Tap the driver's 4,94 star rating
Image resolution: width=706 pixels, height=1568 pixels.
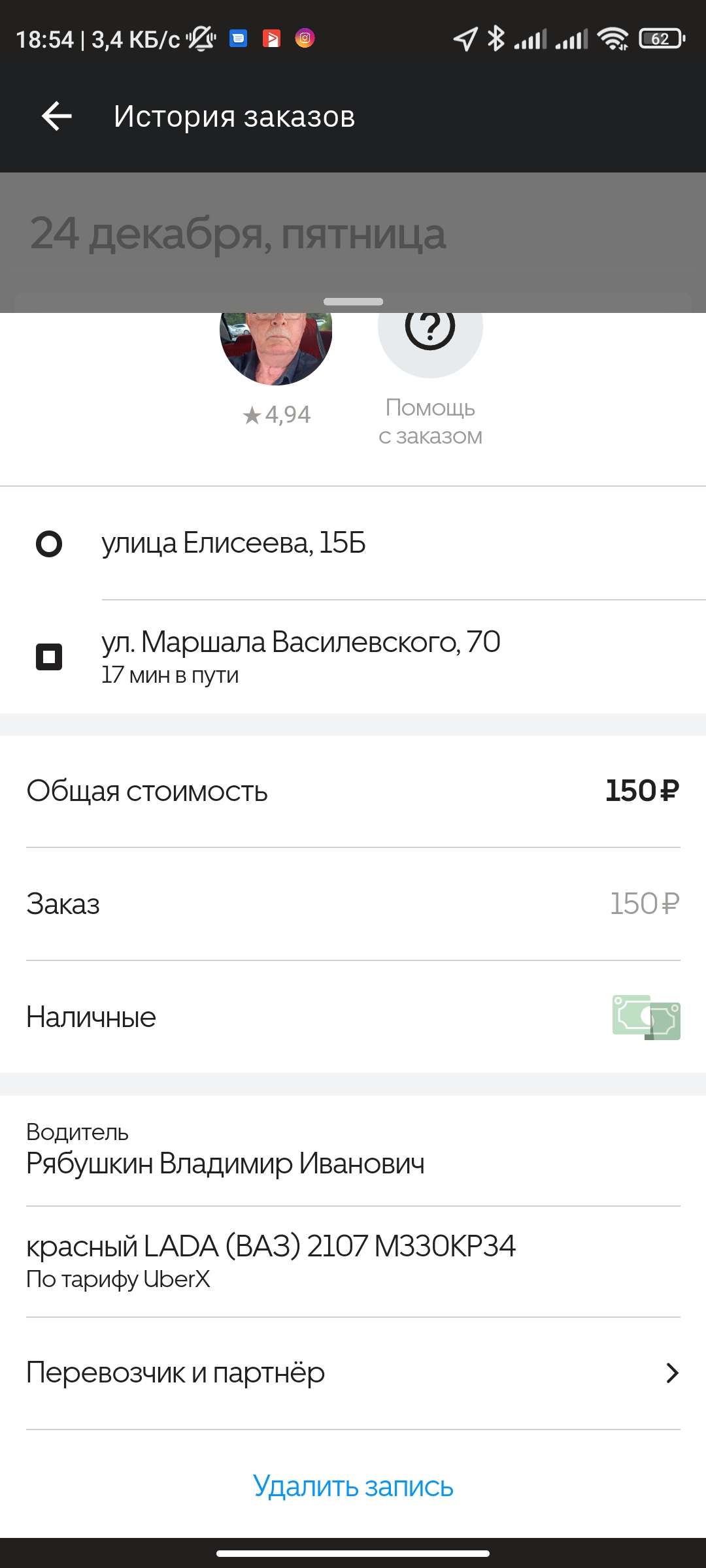coord(277,415)
